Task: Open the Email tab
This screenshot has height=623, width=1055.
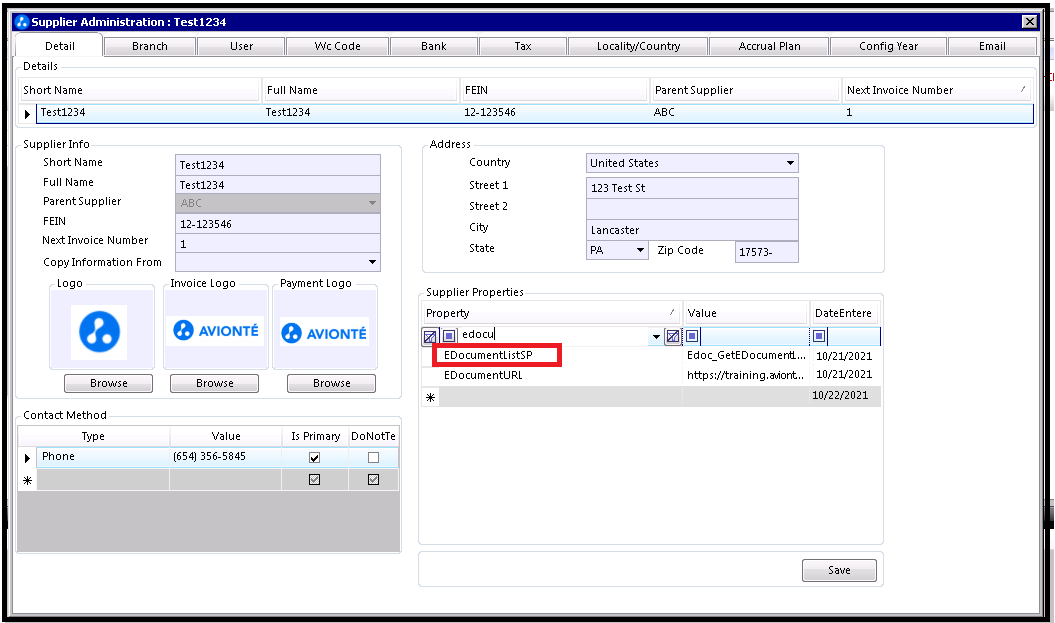Action: coord(992,46)
